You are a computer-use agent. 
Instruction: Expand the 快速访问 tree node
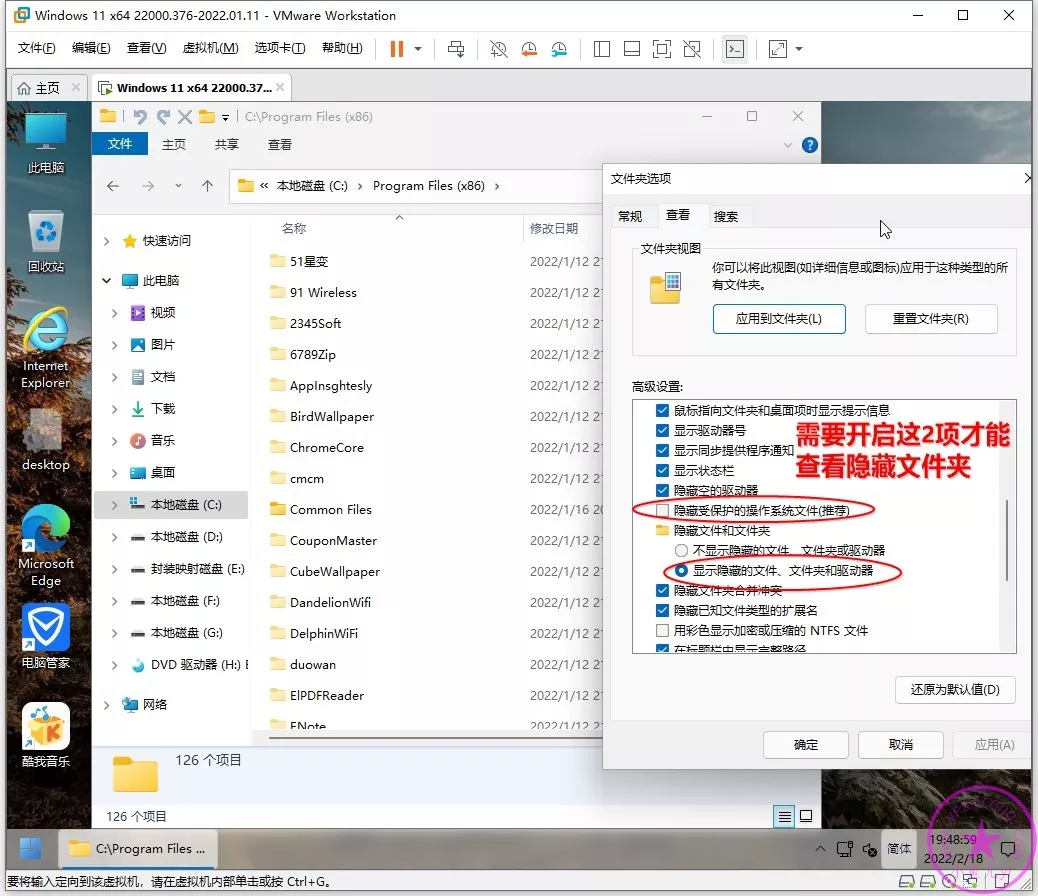pyautogui.click(x=107, y=241)
